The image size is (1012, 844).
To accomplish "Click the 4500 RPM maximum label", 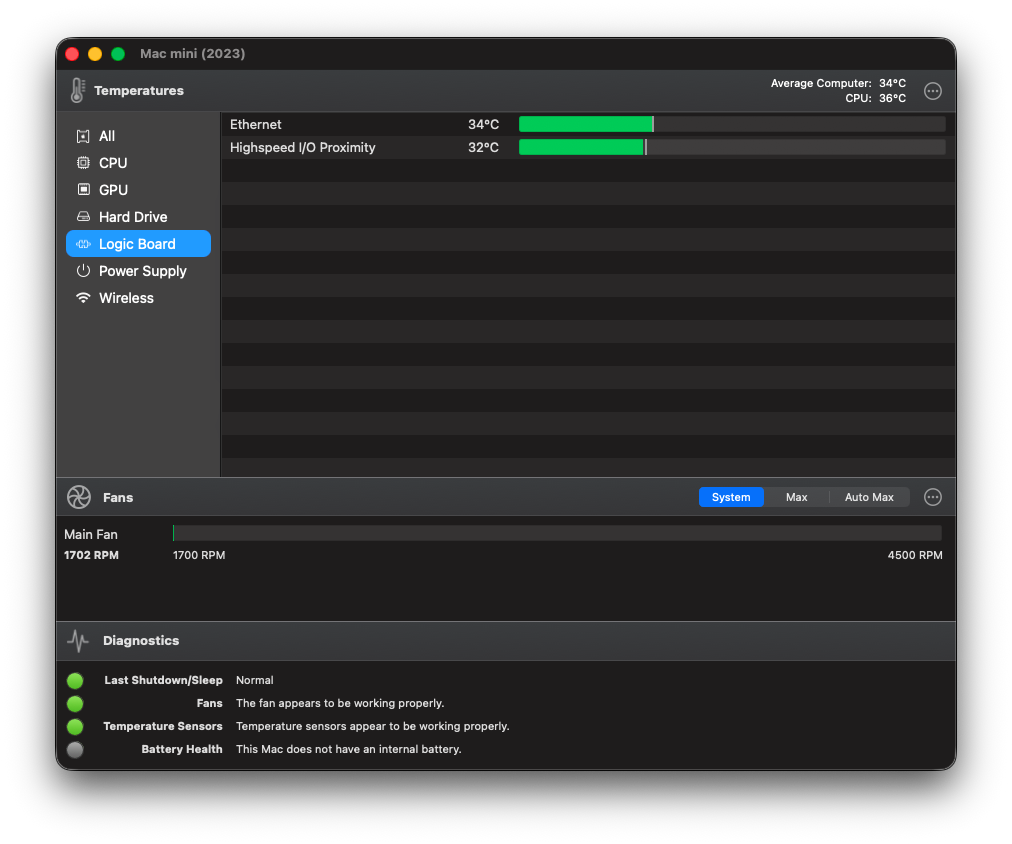I will [915, 556].
